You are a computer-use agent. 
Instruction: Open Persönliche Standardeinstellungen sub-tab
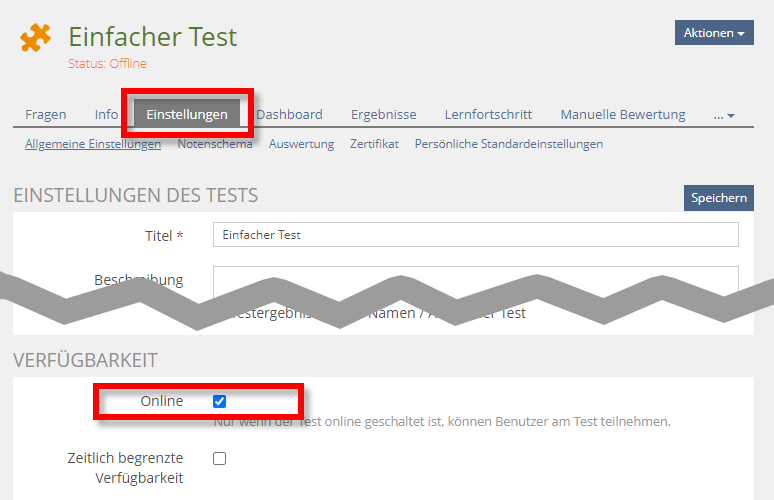508,144
